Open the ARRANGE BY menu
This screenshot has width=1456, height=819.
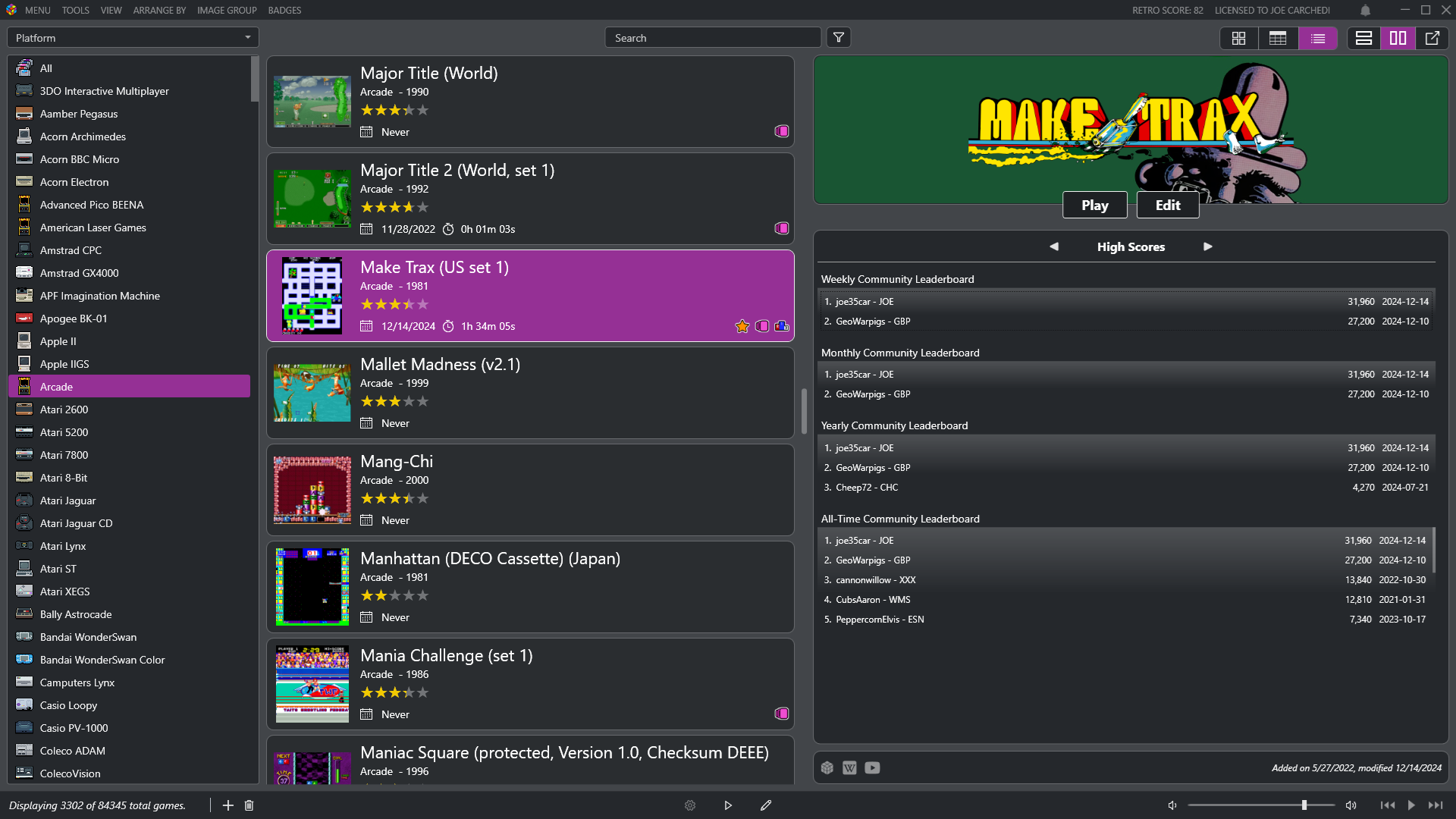(x=159, y=10)
